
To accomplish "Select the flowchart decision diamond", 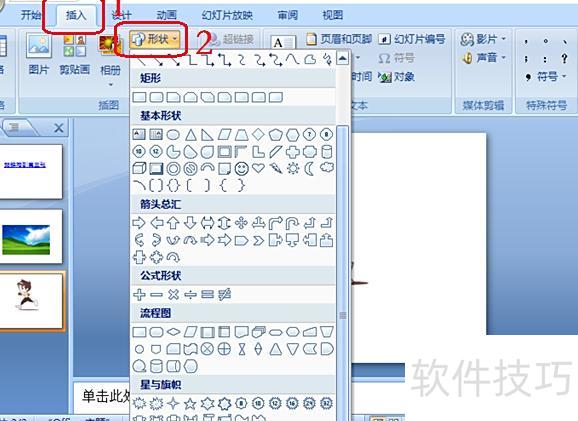I will [x=173, y=332].
